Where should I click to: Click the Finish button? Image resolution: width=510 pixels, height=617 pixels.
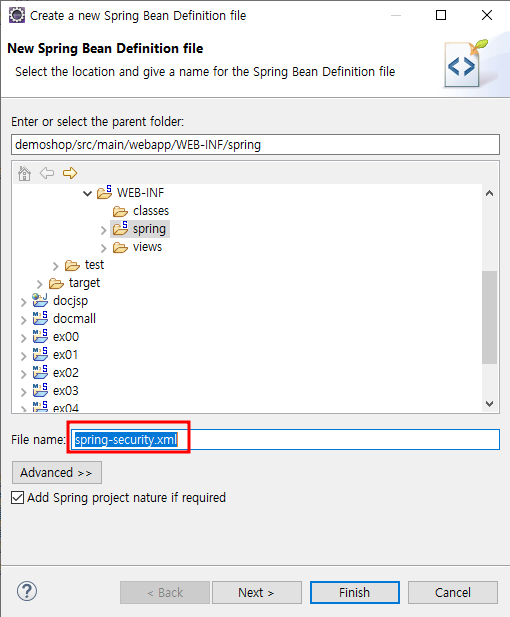(x=355, y=592)
